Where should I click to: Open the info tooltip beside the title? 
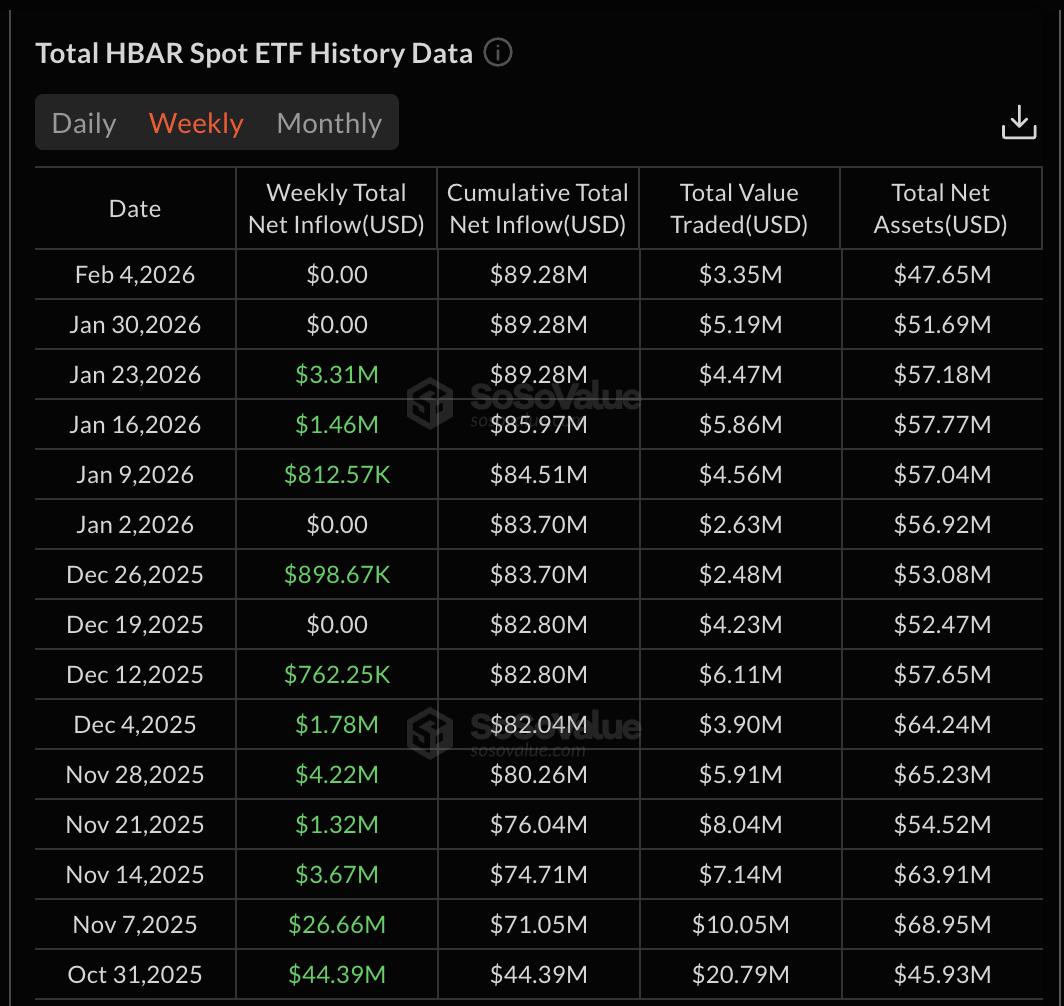[497, 54]
